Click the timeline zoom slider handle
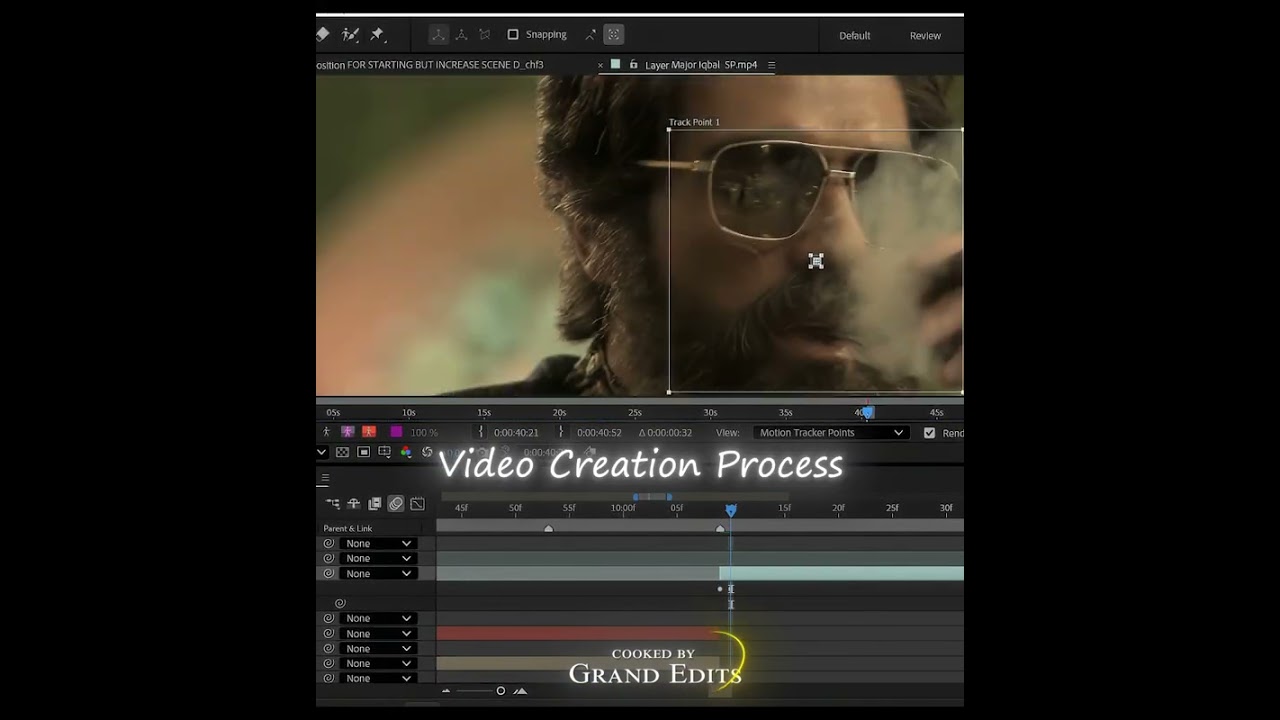This screenshot has width=1280, height=720. point(501,691)
